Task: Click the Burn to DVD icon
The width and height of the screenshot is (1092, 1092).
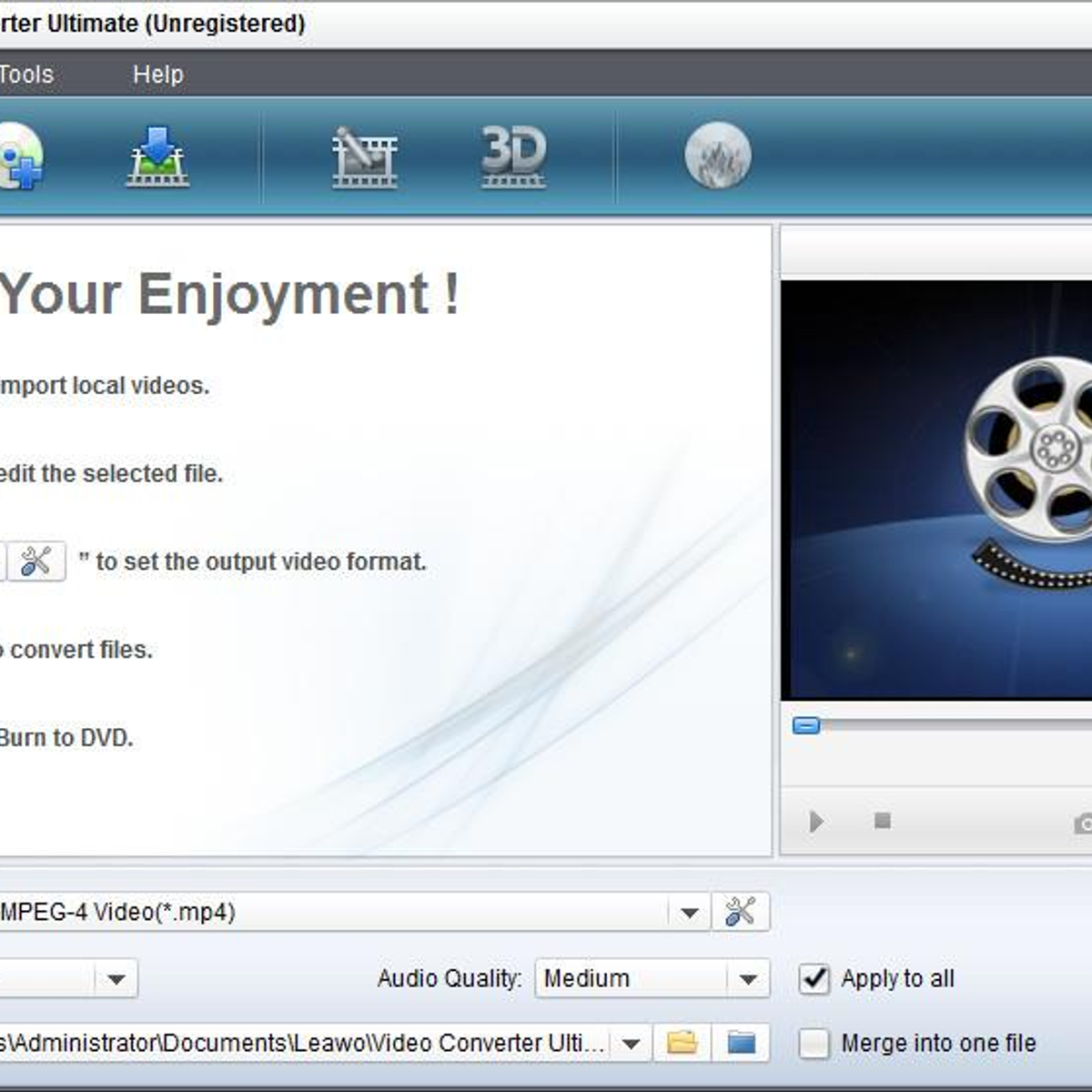Action: (x=718, y=157)
